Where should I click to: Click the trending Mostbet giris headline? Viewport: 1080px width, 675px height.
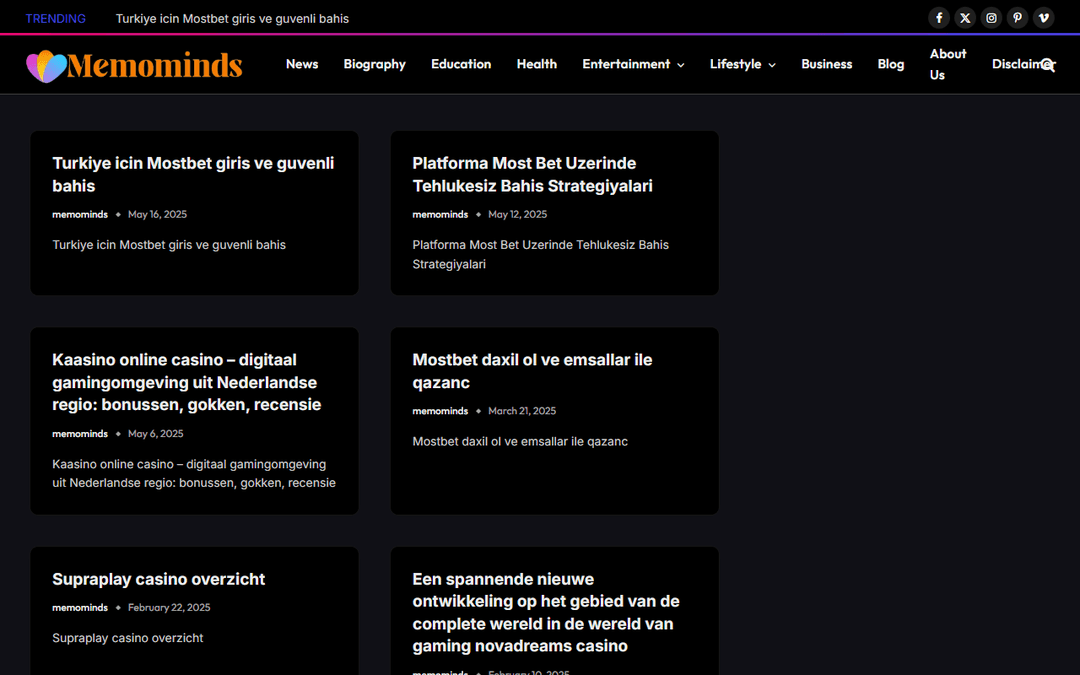[232, 19]
